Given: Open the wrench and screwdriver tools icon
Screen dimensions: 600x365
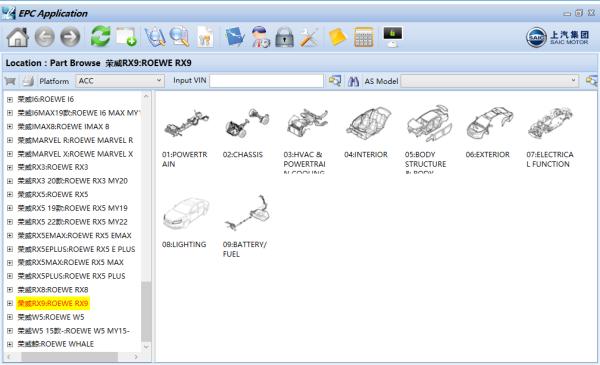Looking at the screenshot, I should (309, 37).
